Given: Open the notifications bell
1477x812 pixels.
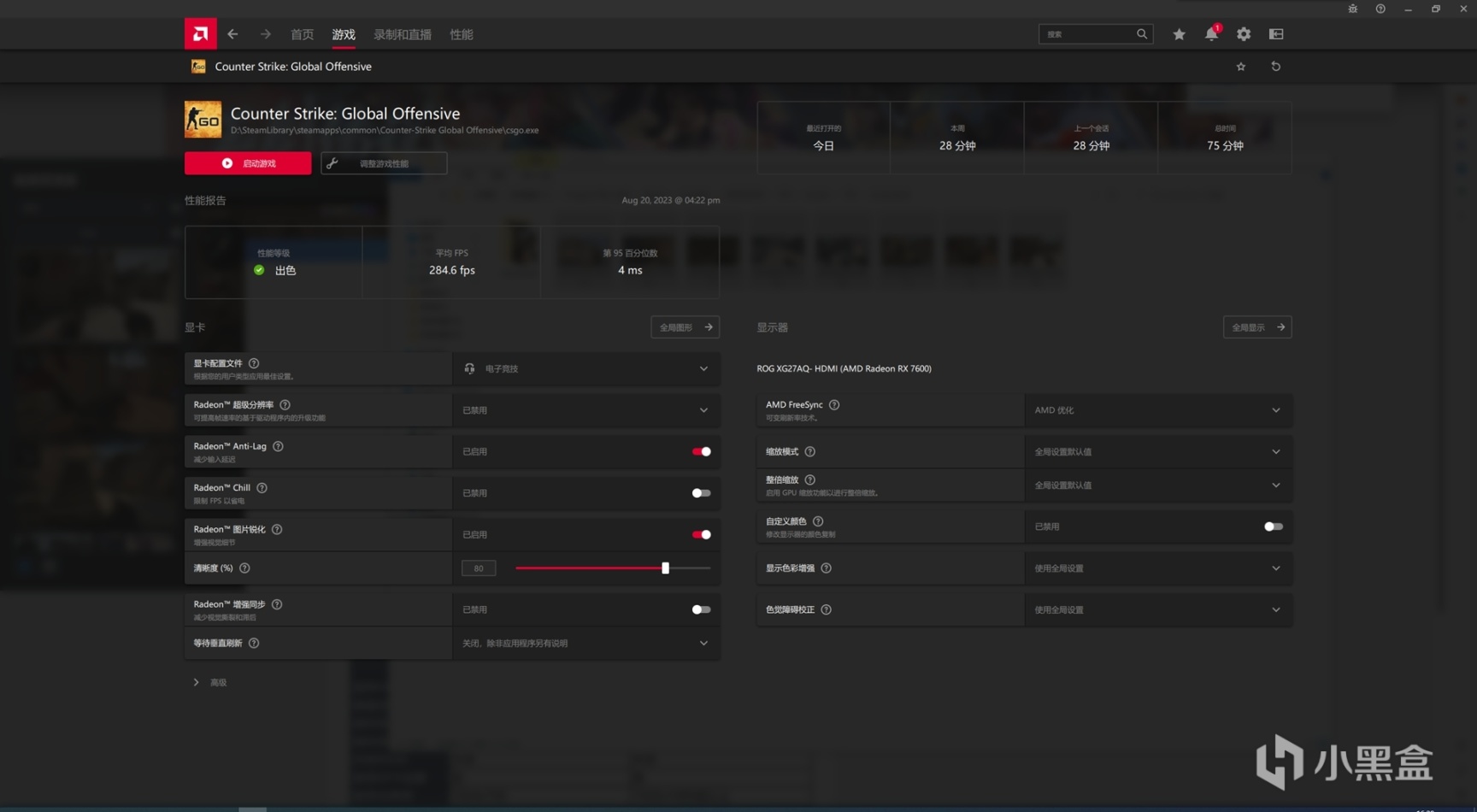Looking at the screenshot, I should pyautogui.click(x=1211, y=34).
